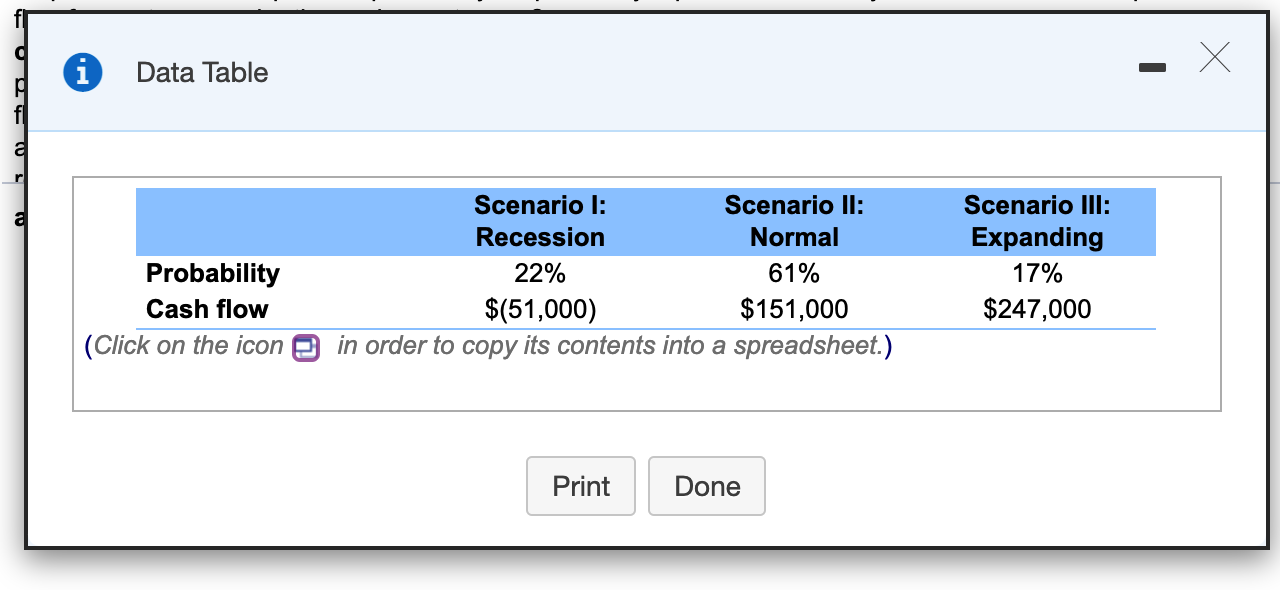Click the 61% probability cell
Screen dimensions: 1280x590
794,273
